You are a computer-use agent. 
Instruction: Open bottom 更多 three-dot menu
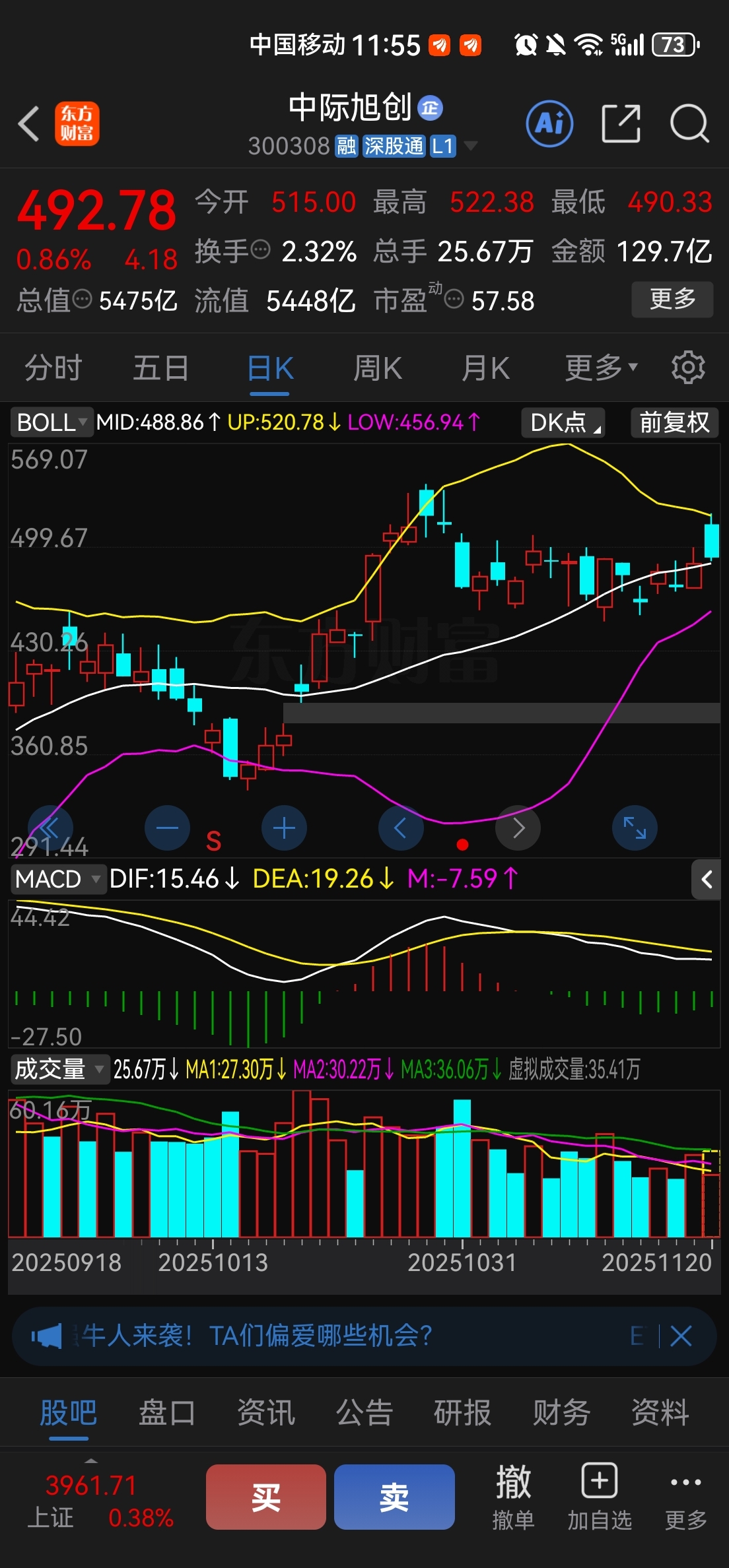click(x=685, y=1497)
